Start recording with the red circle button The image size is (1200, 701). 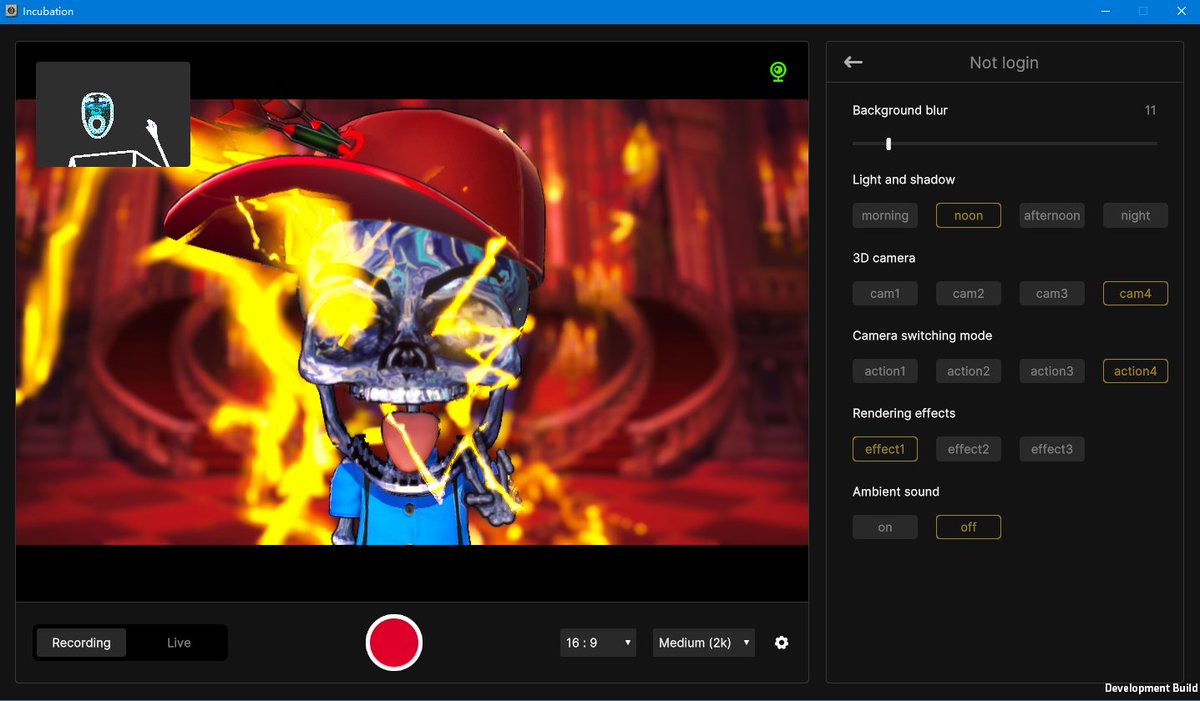pos(394,642)
